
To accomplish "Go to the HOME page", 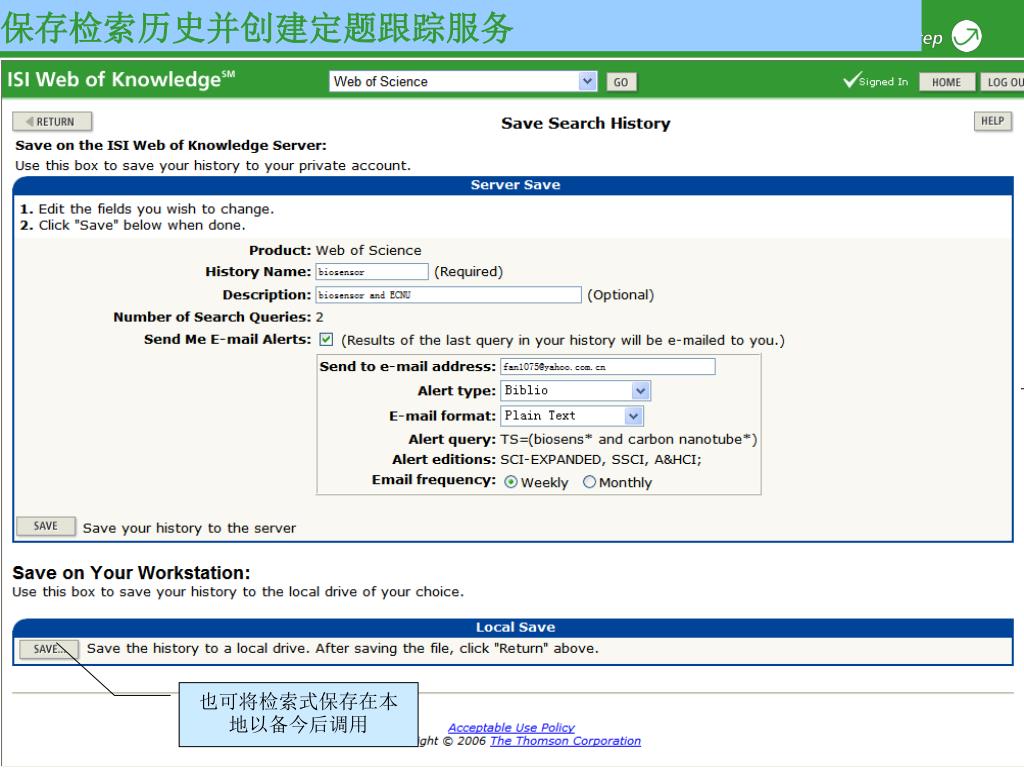I will tap(946, 82).
